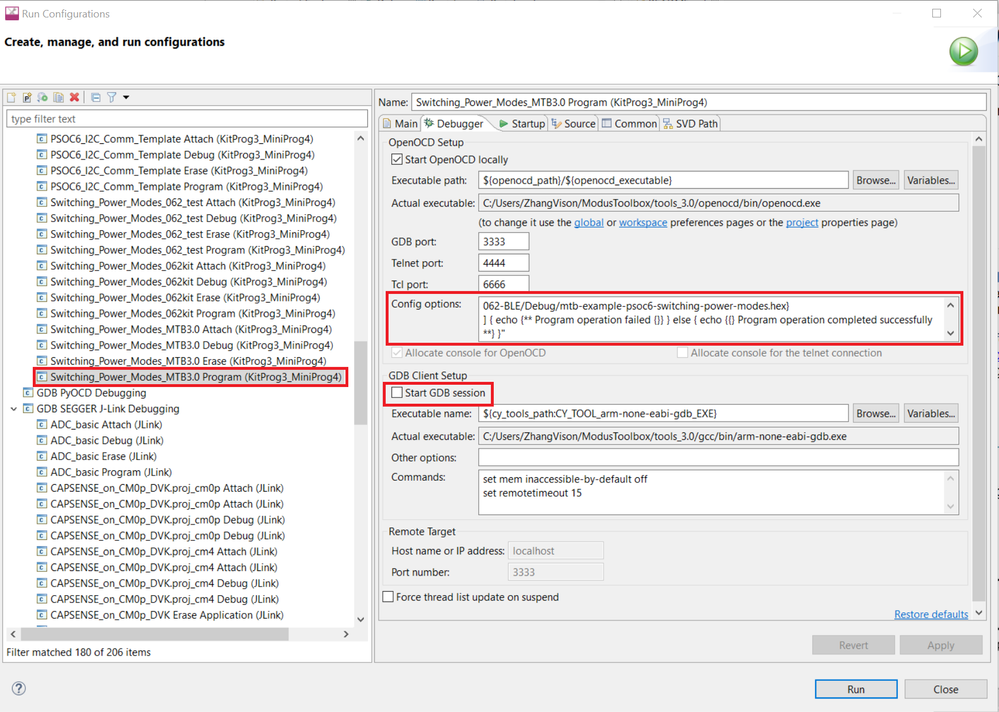999x712 pixels.
Task: Click Variables for GDB executable name
Action: [x=931, y=413]
